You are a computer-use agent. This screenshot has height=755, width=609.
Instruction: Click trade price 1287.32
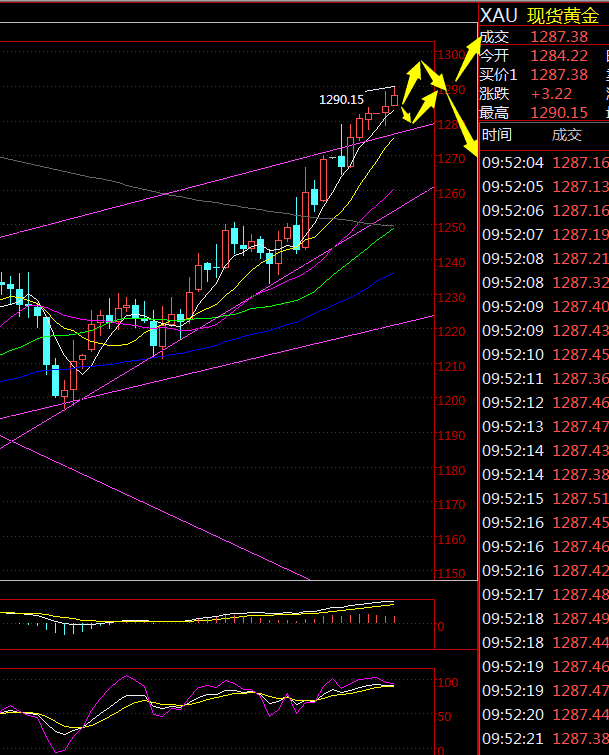pos(581,283)
